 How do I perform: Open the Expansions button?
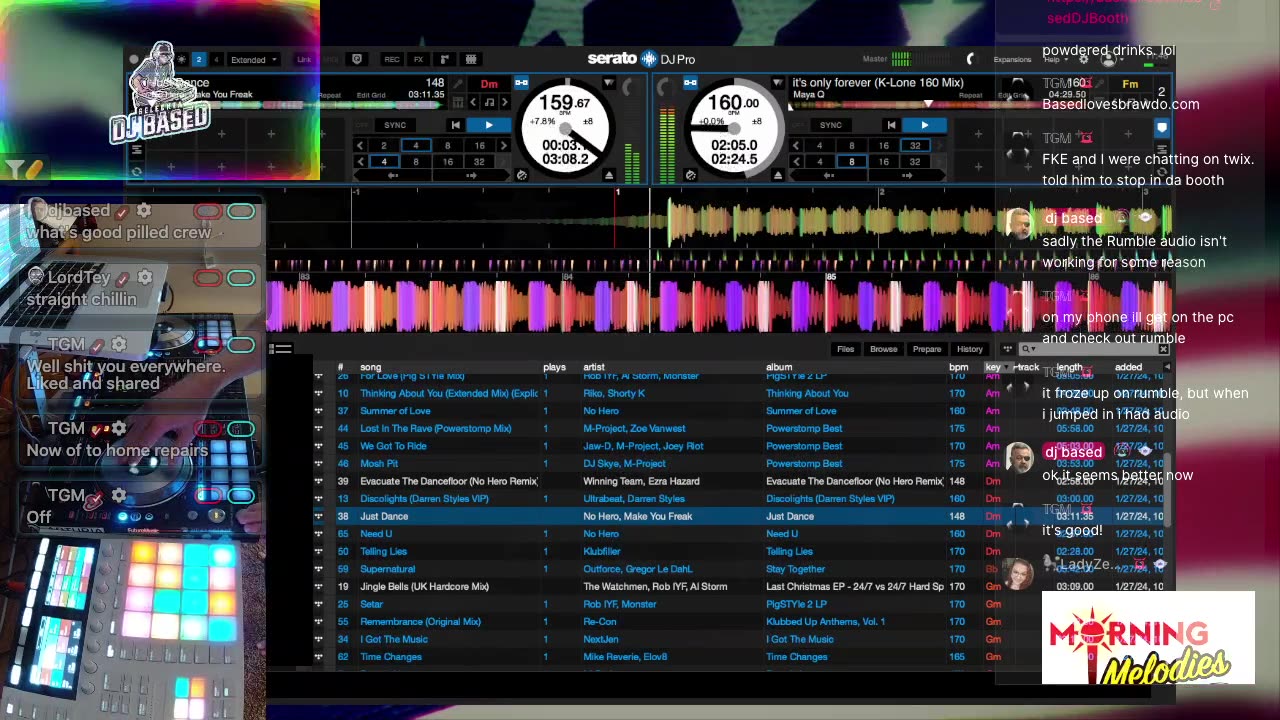click(x=1012, y=60)
